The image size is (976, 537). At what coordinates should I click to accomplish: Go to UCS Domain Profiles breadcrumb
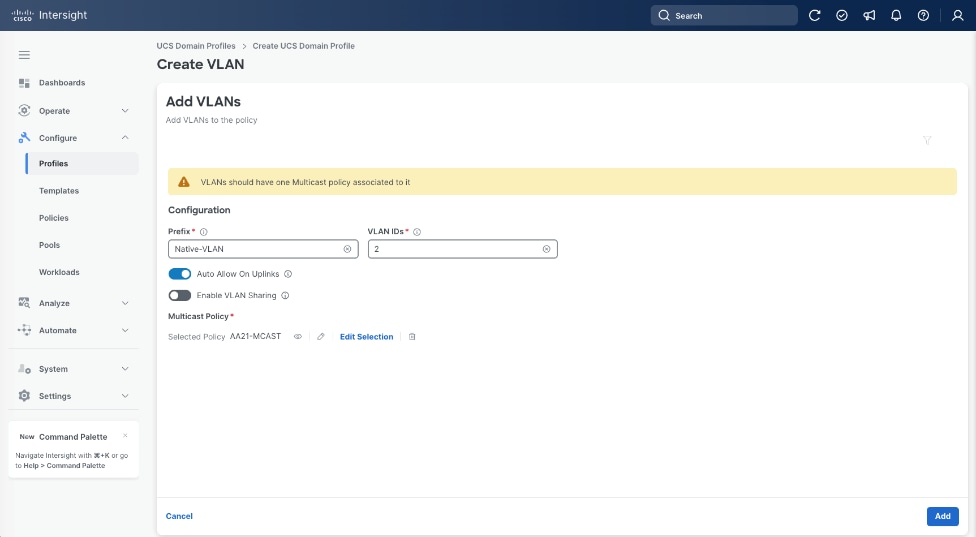196,46
